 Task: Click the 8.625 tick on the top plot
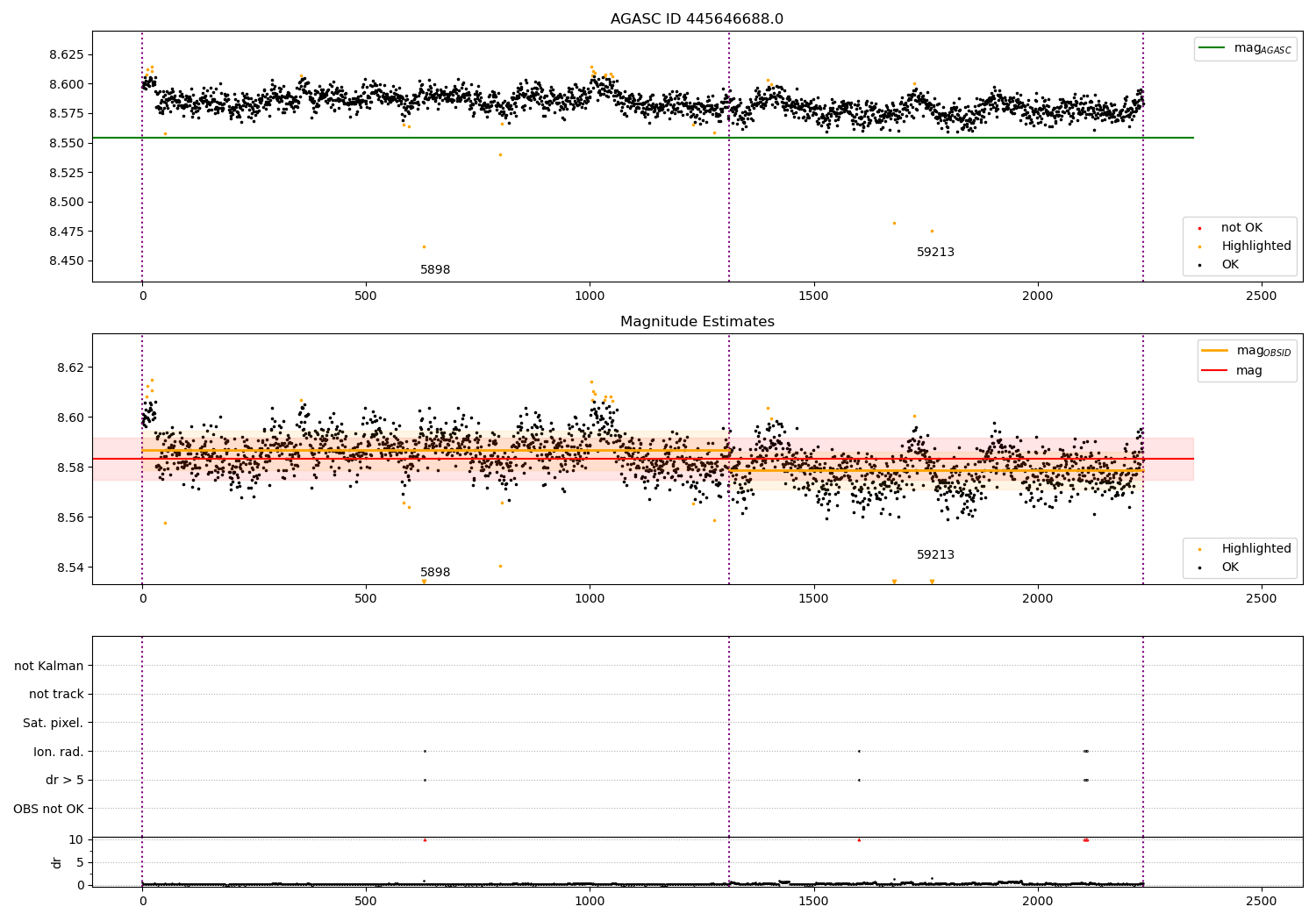[67, 54]
